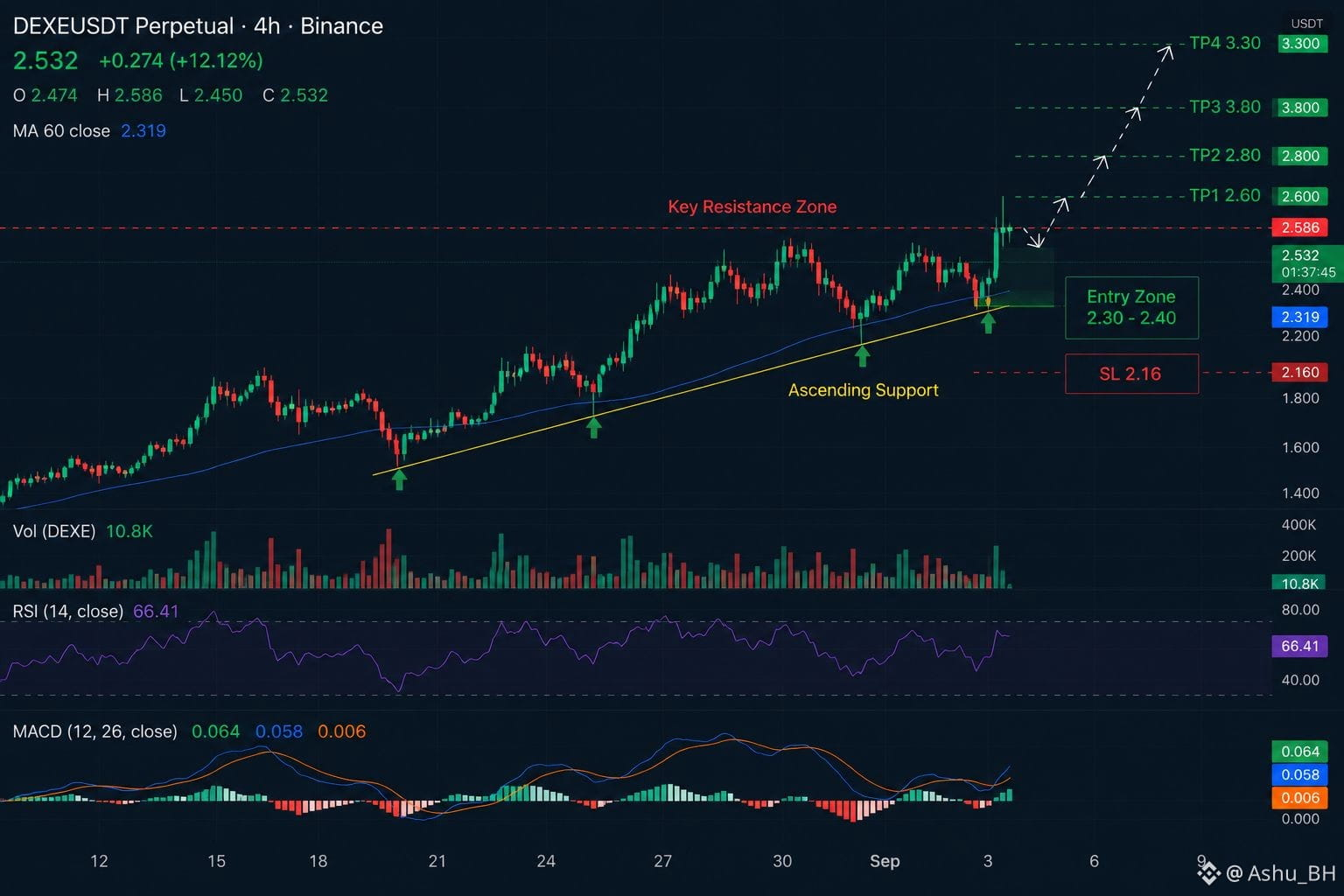Click the date label 18 on the time axis
The image size is (1344, 896).
point(318,861)
